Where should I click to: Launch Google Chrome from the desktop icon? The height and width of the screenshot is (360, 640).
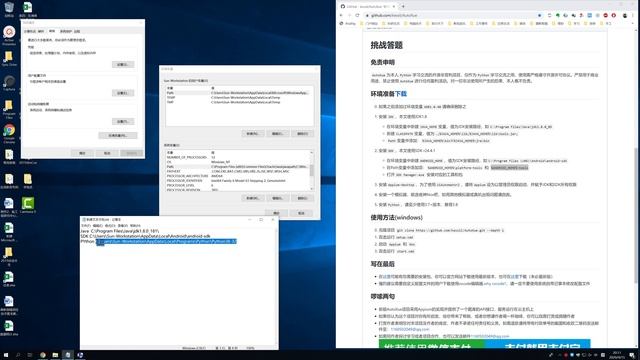(9, 133)
